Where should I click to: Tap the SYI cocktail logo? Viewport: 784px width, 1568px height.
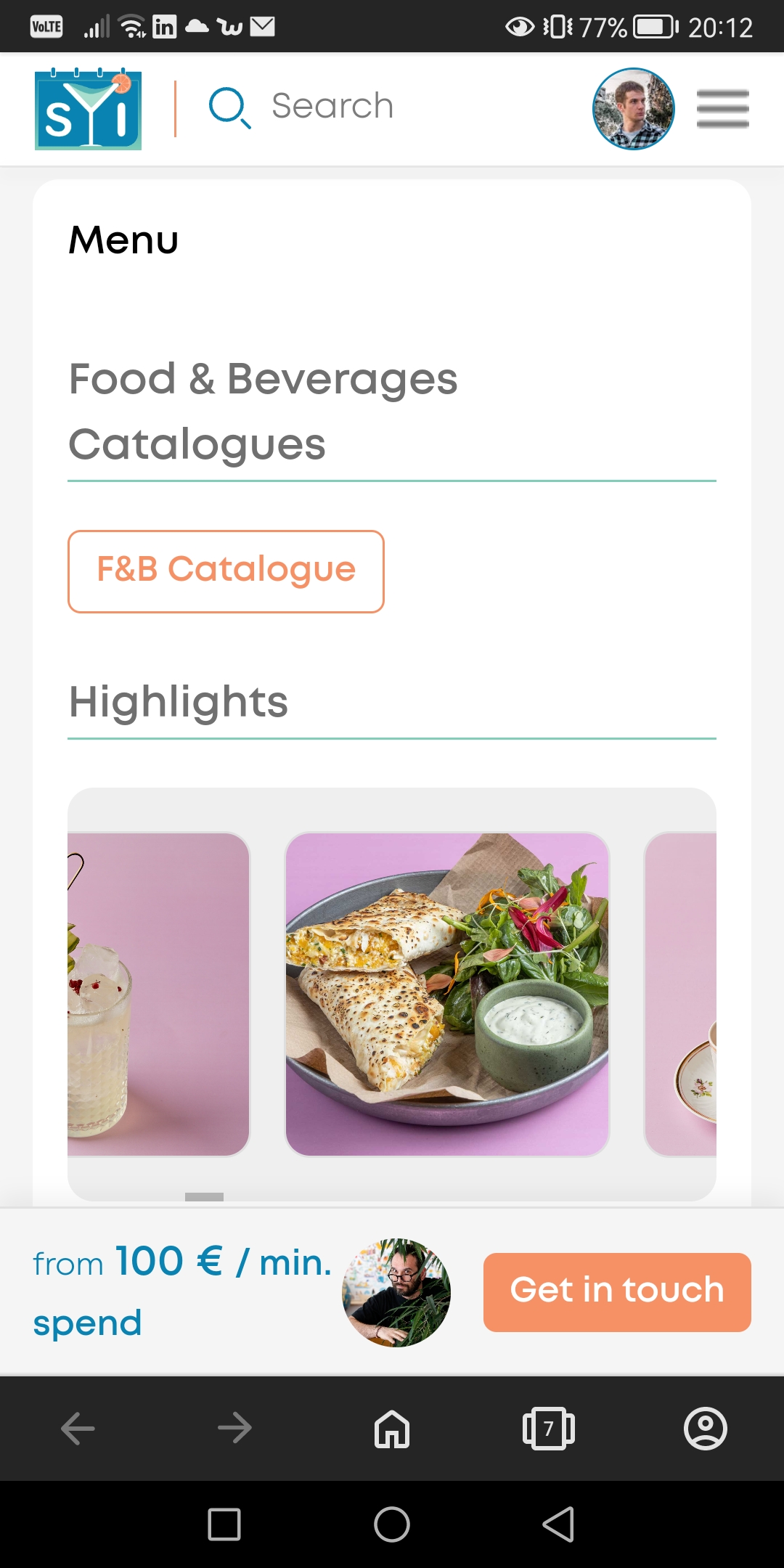pos(88,109)
